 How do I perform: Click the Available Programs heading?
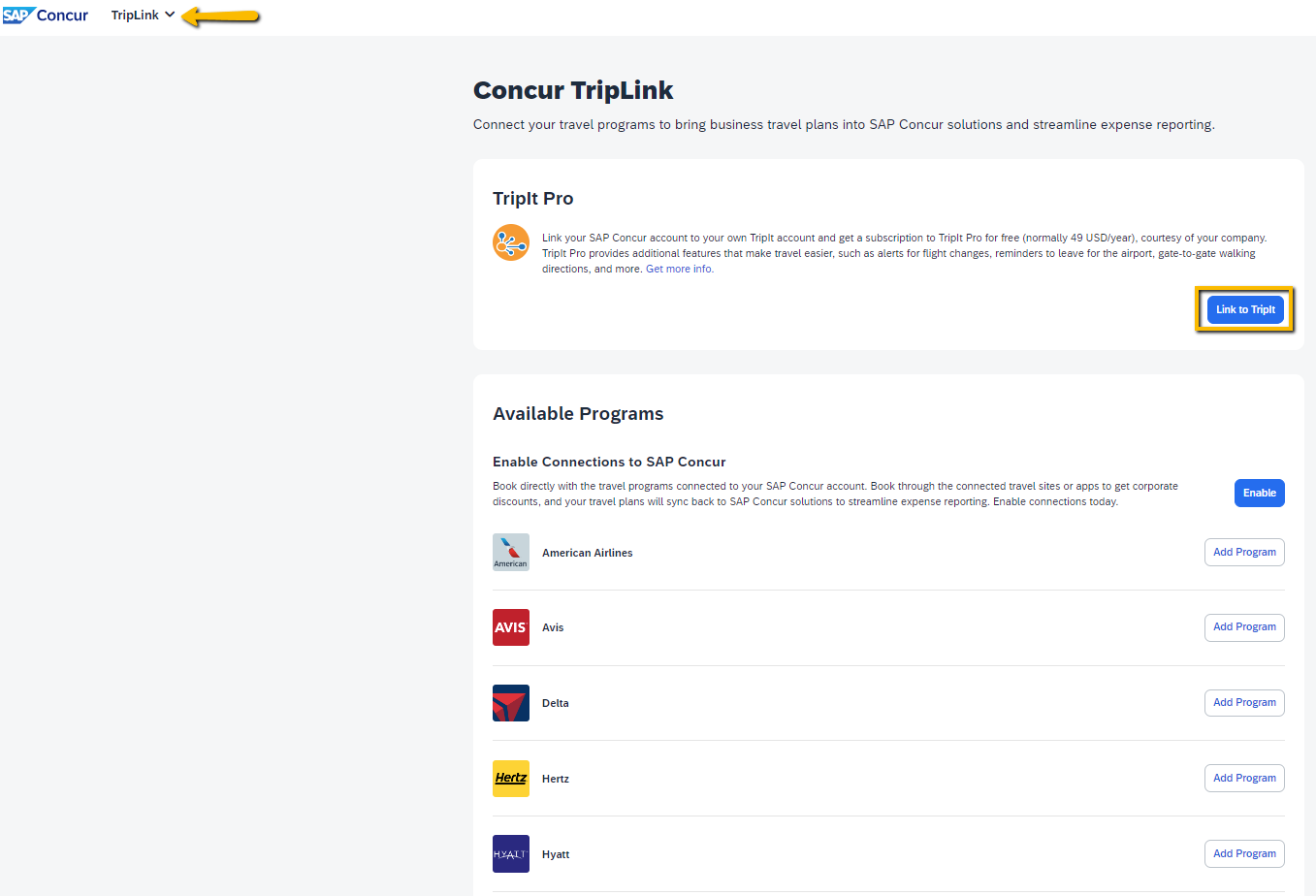point(578,414)
